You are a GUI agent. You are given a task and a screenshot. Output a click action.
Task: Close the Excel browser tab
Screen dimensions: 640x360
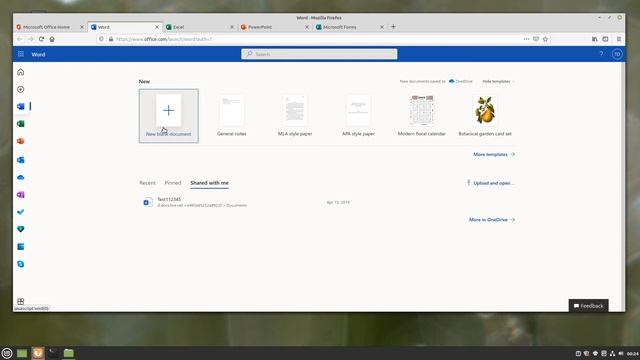[x=232, y=27]
